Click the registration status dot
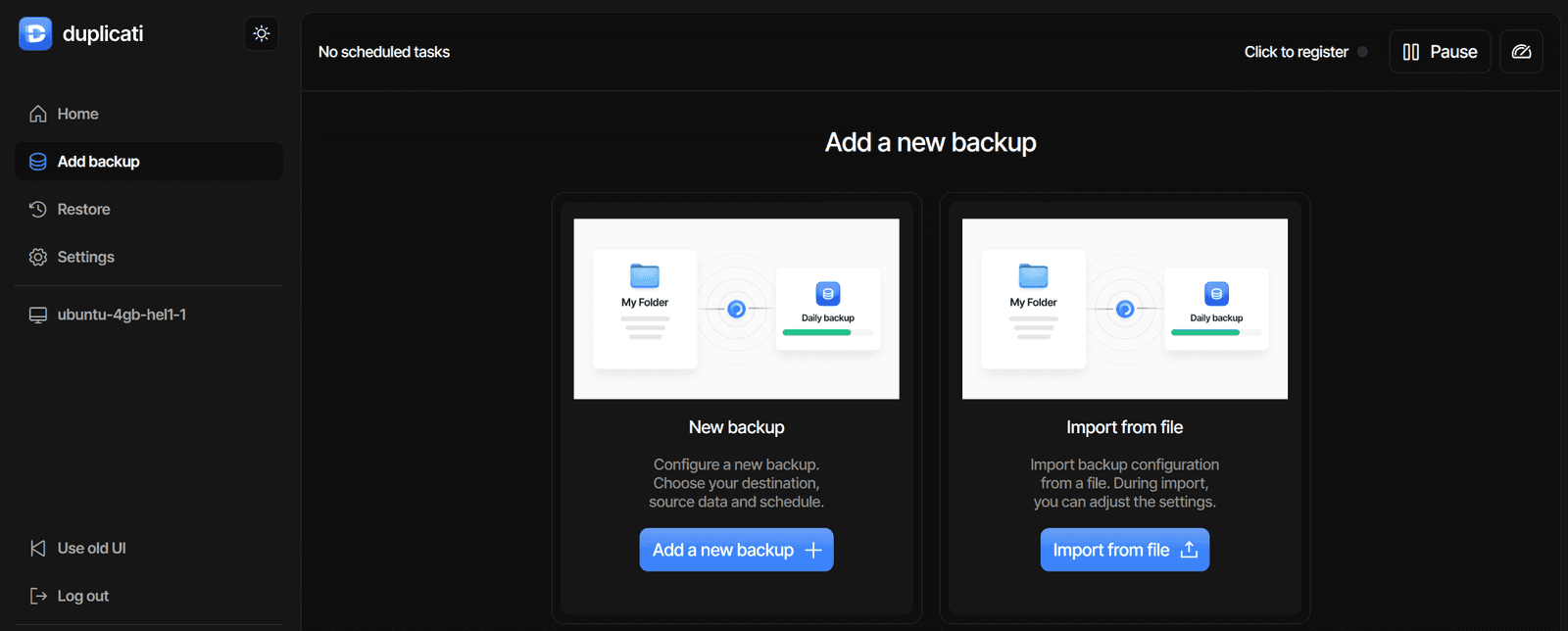 (1362, 52)
